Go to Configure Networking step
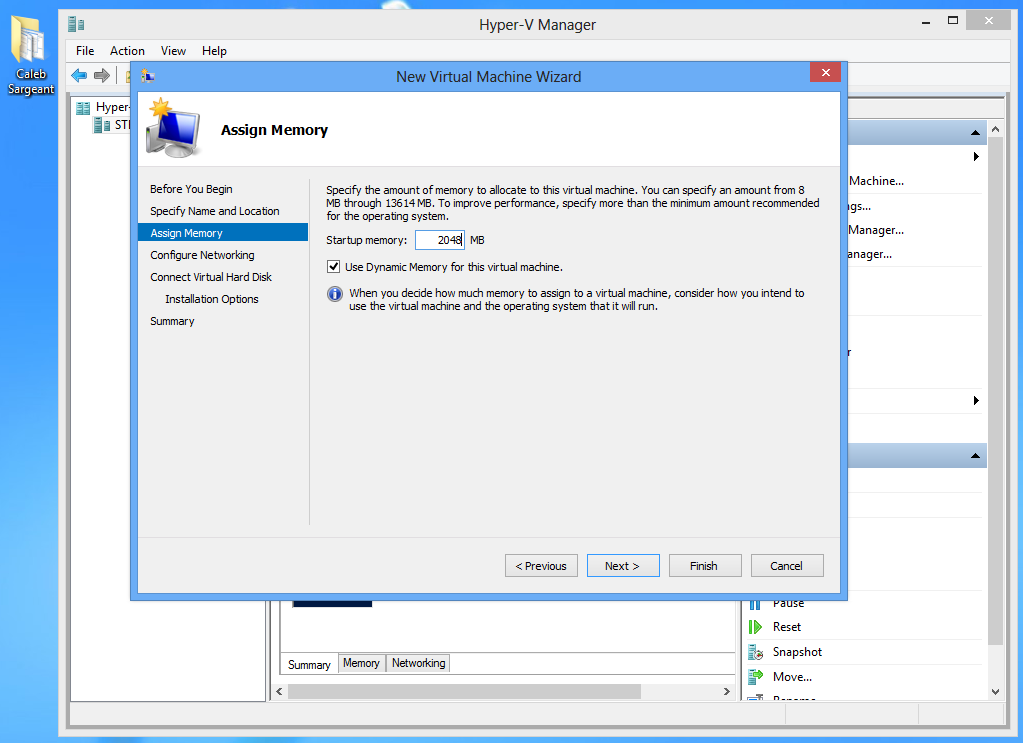This screenshot has width=1023, height=743. tap(202, 255)
